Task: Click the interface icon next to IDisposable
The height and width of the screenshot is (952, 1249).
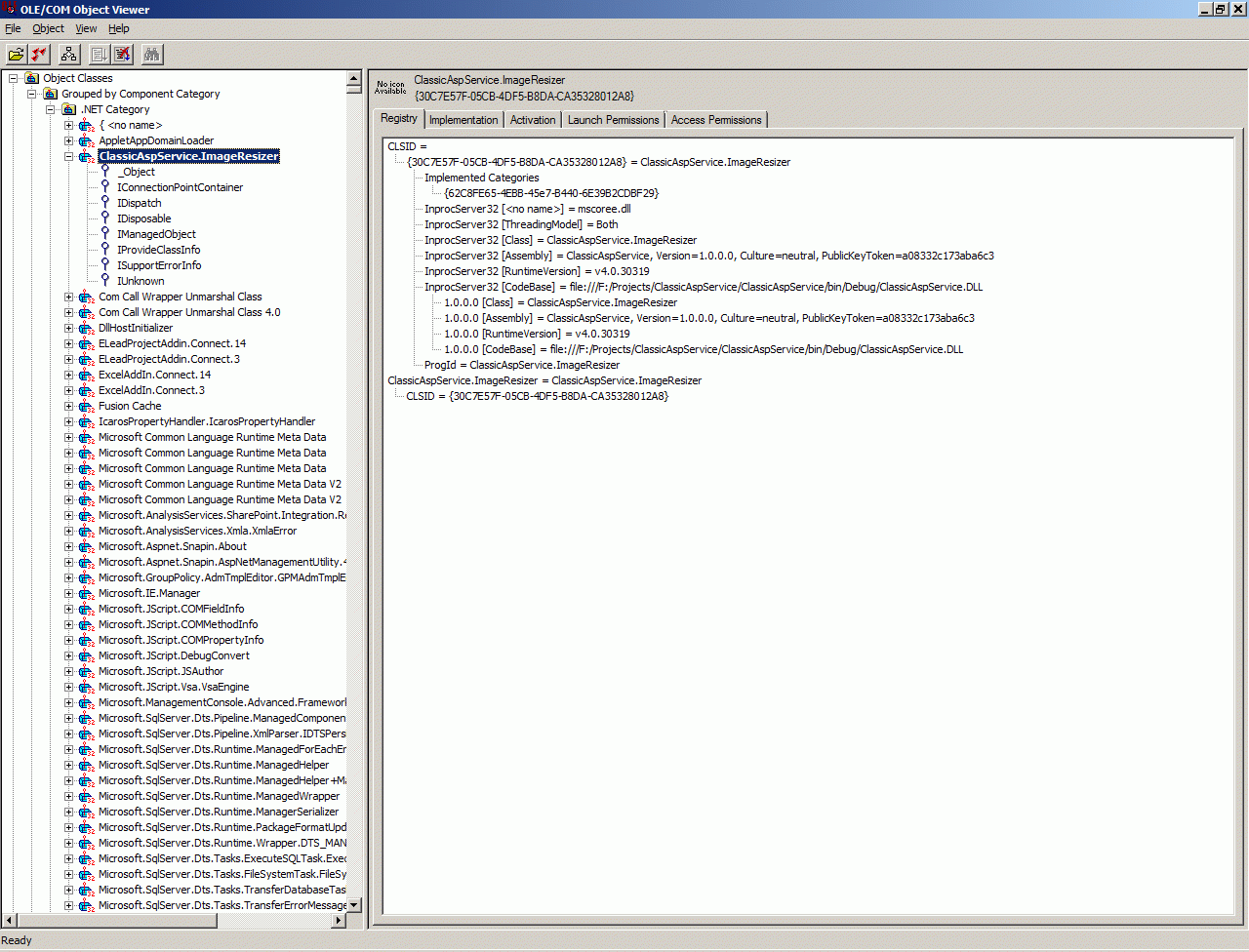Action: tap(105, 218)
